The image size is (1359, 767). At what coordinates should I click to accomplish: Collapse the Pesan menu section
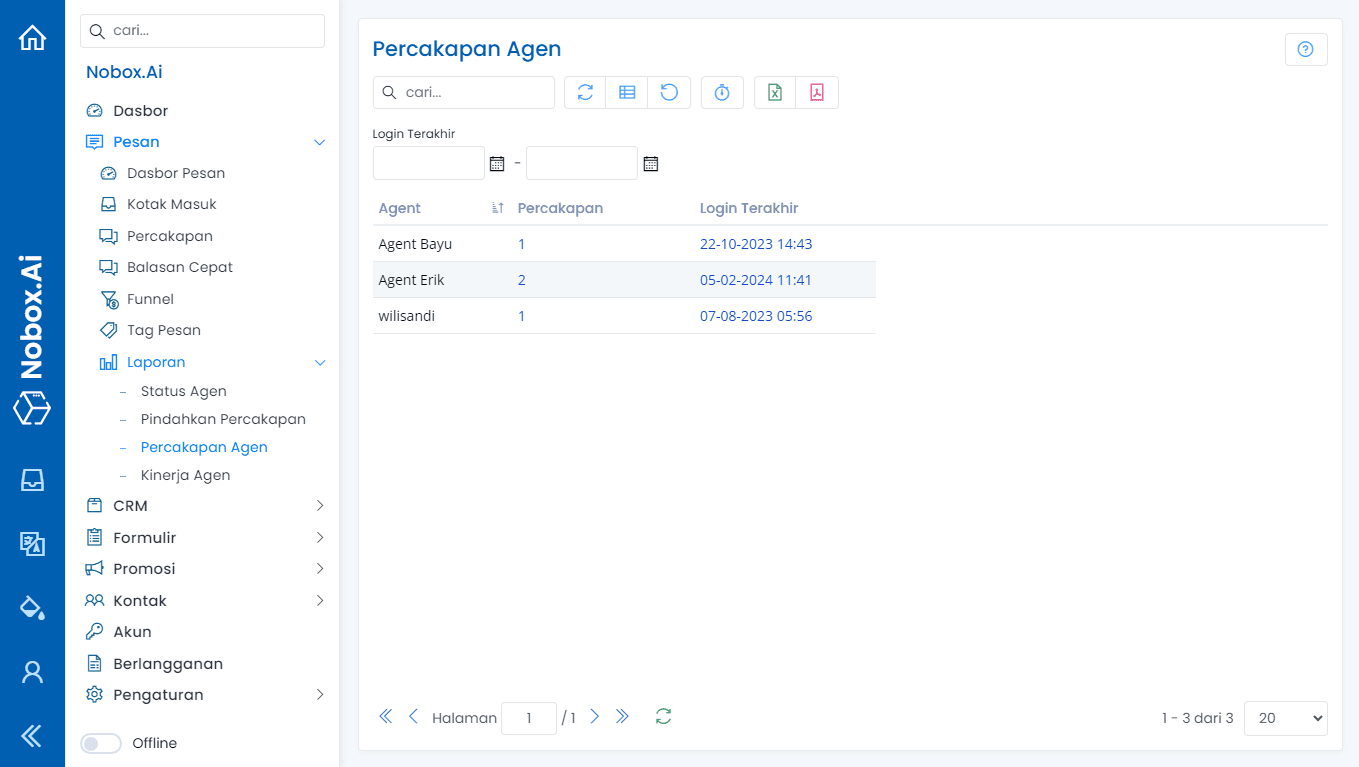tap(319, 142)
